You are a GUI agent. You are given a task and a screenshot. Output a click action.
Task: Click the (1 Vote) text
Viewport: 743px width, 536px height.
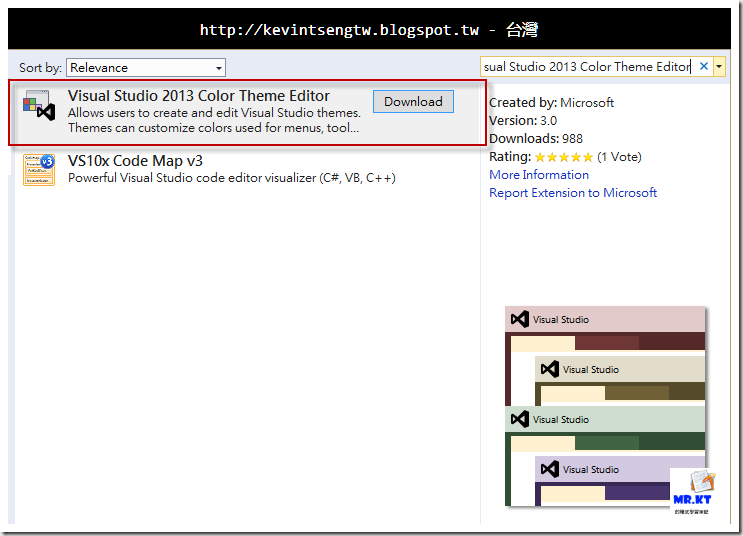(x=619, y=157)
